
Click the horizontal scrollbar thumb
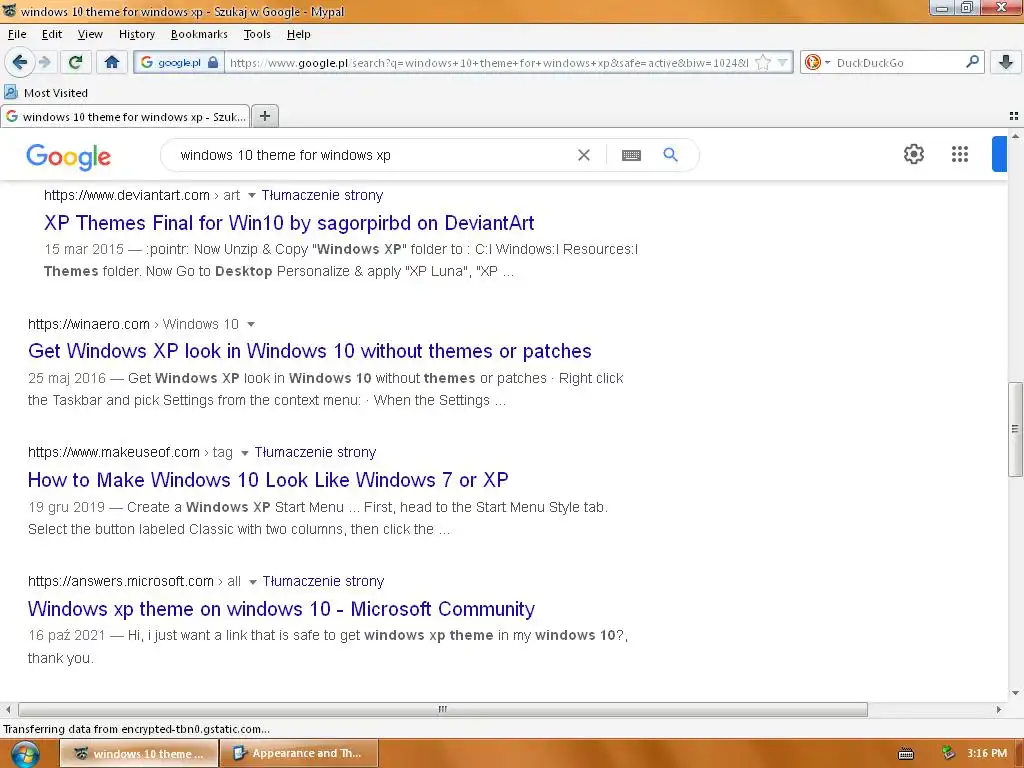[x=443, y=709]
